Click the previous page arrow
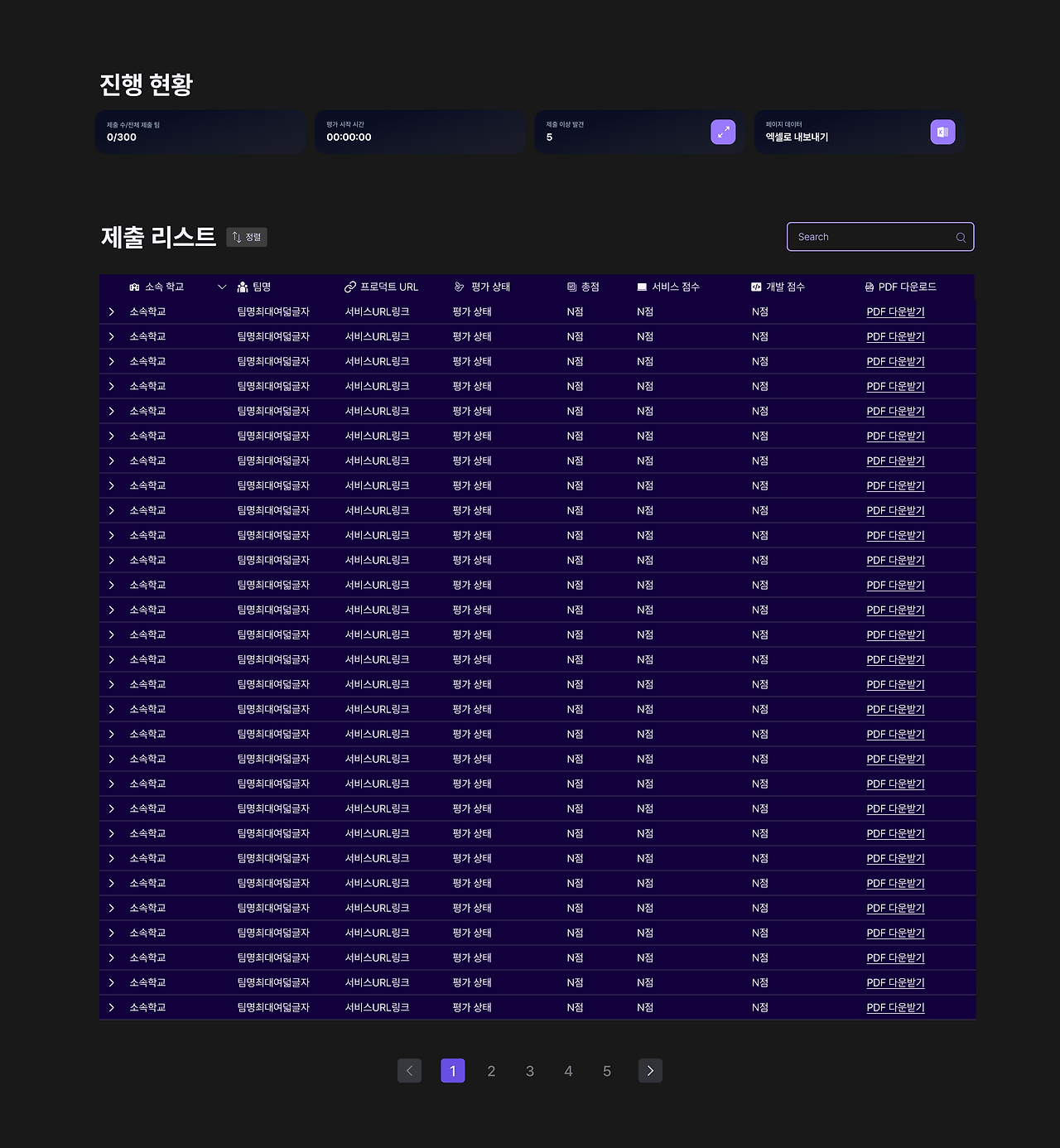This screenshot has width=1060, height=1148. click(409, 1070)
